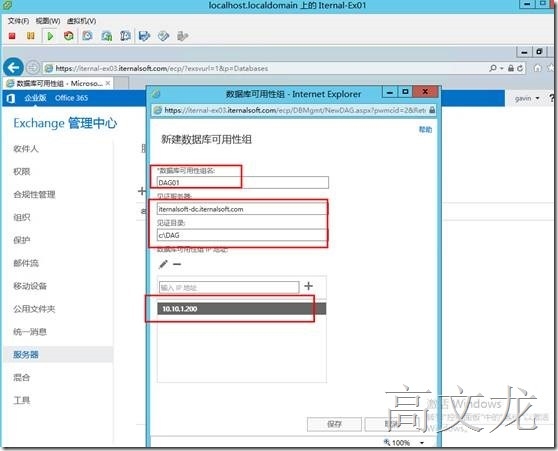Click the browser back arrow button
558x451 pixels.
click(14, 68)
